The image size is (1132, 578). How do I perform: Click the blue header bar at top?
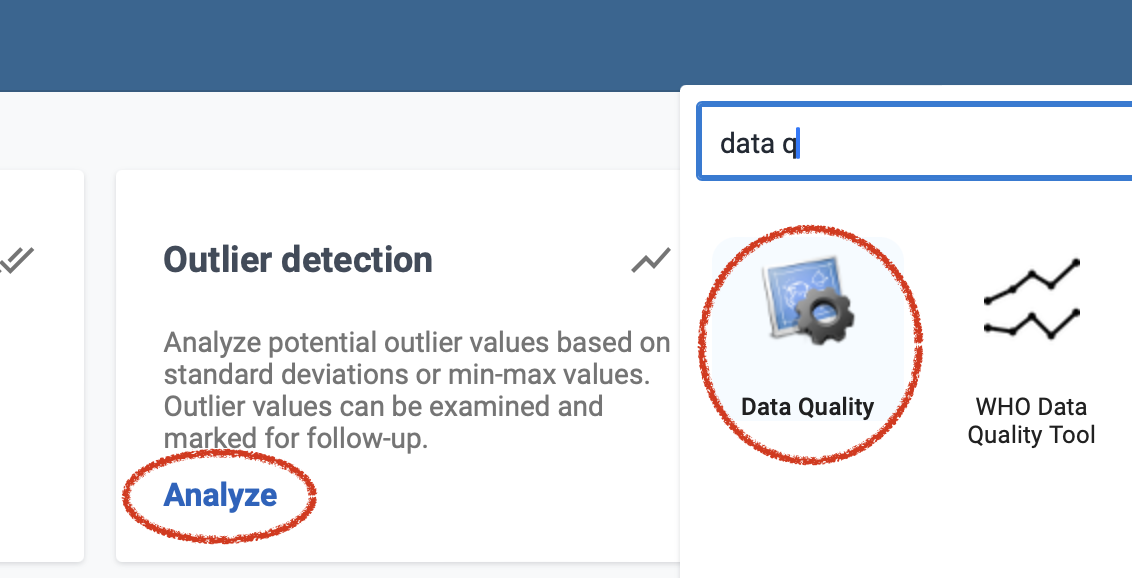coord(566,45)
